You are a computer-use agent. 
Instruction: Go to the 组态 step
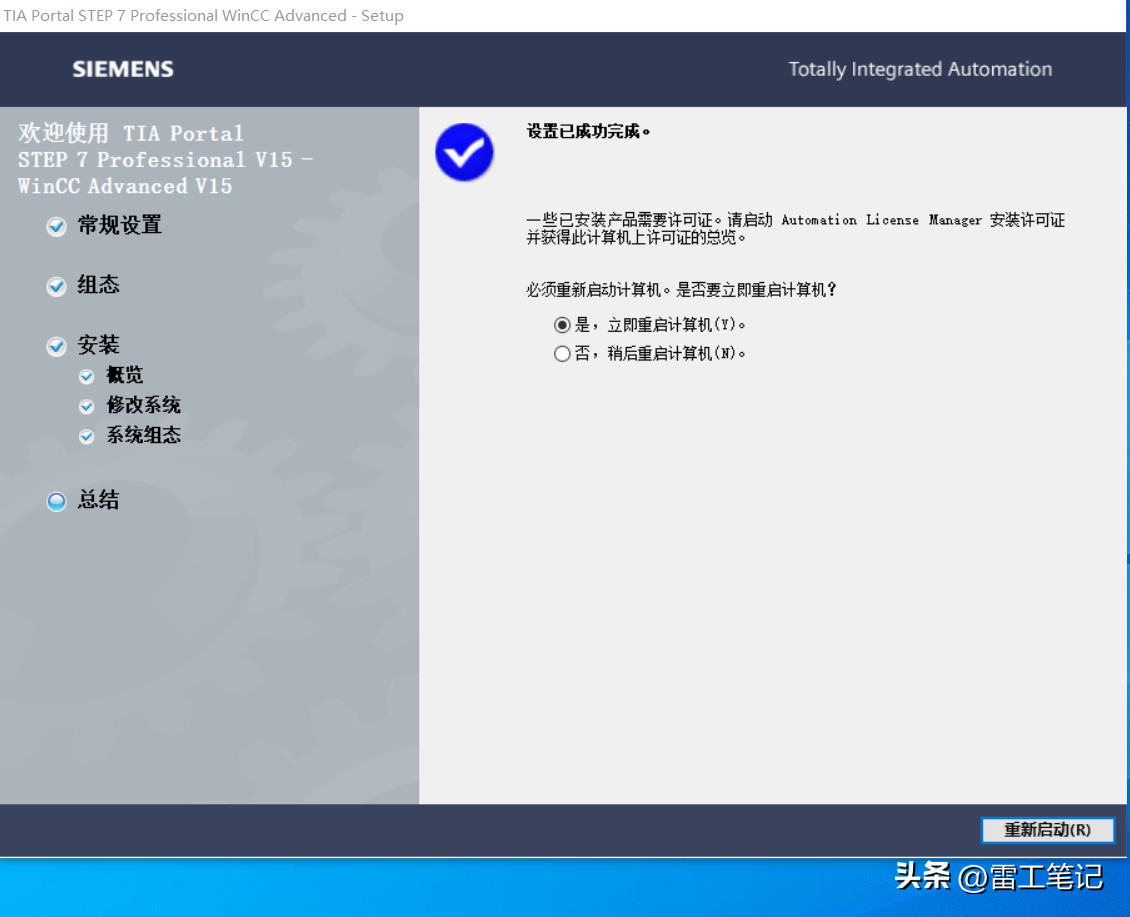point(98,286)
